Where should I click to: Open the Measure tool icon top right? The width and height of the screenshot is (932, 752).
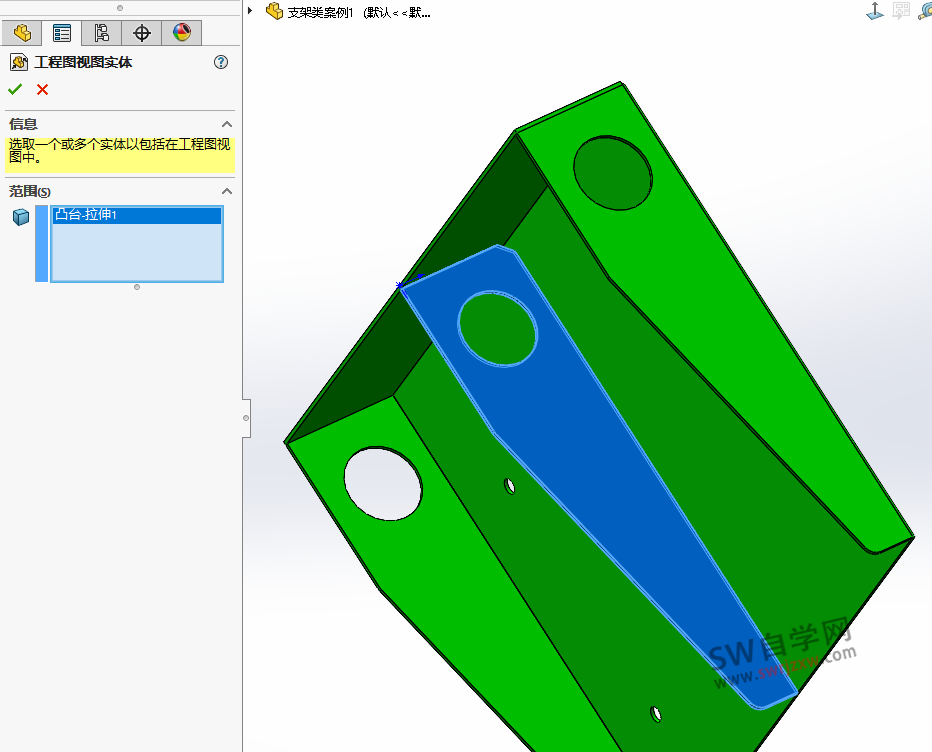pyautogui.click(x=925, y=10)
